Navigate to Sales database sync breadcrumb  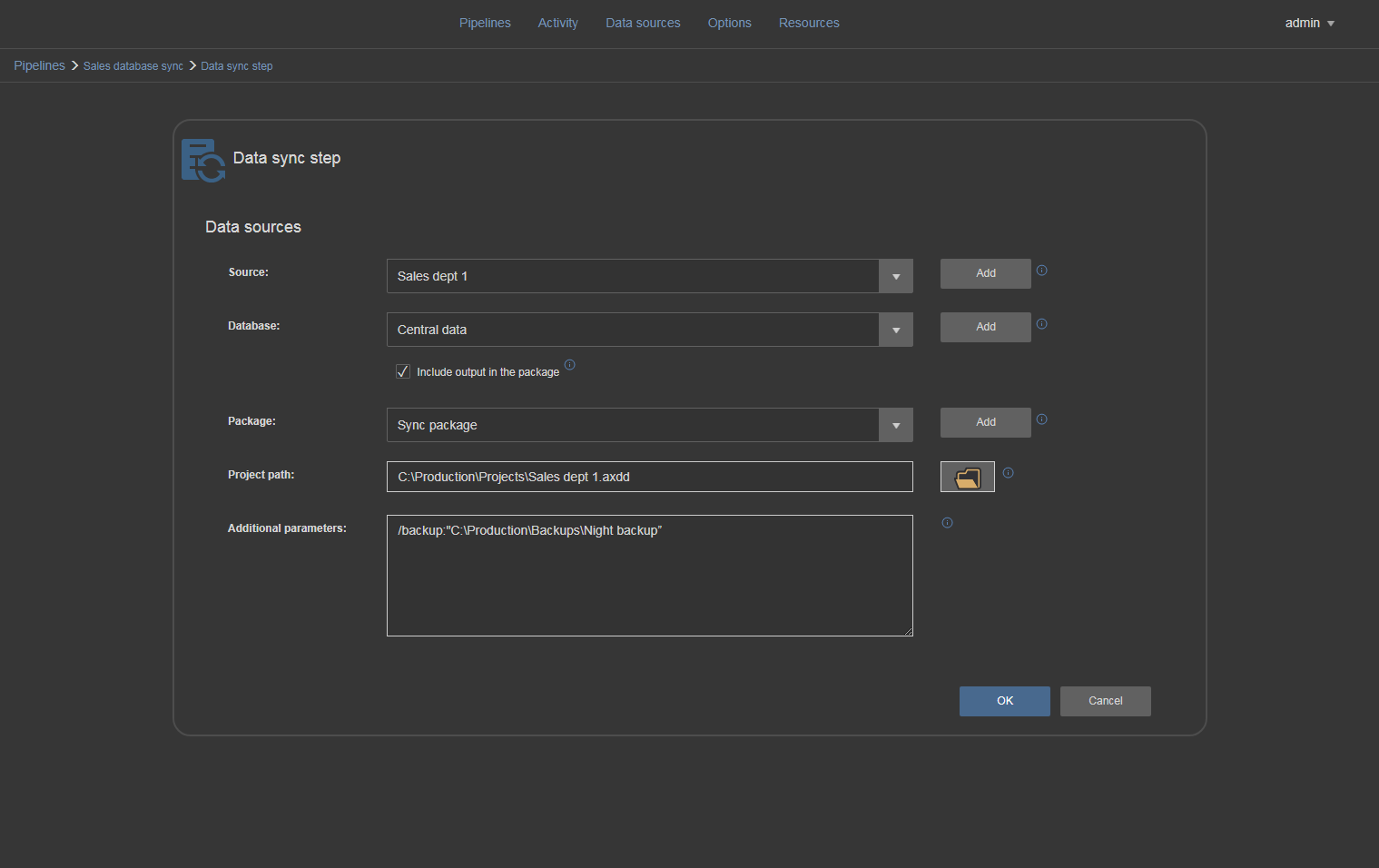133,66
